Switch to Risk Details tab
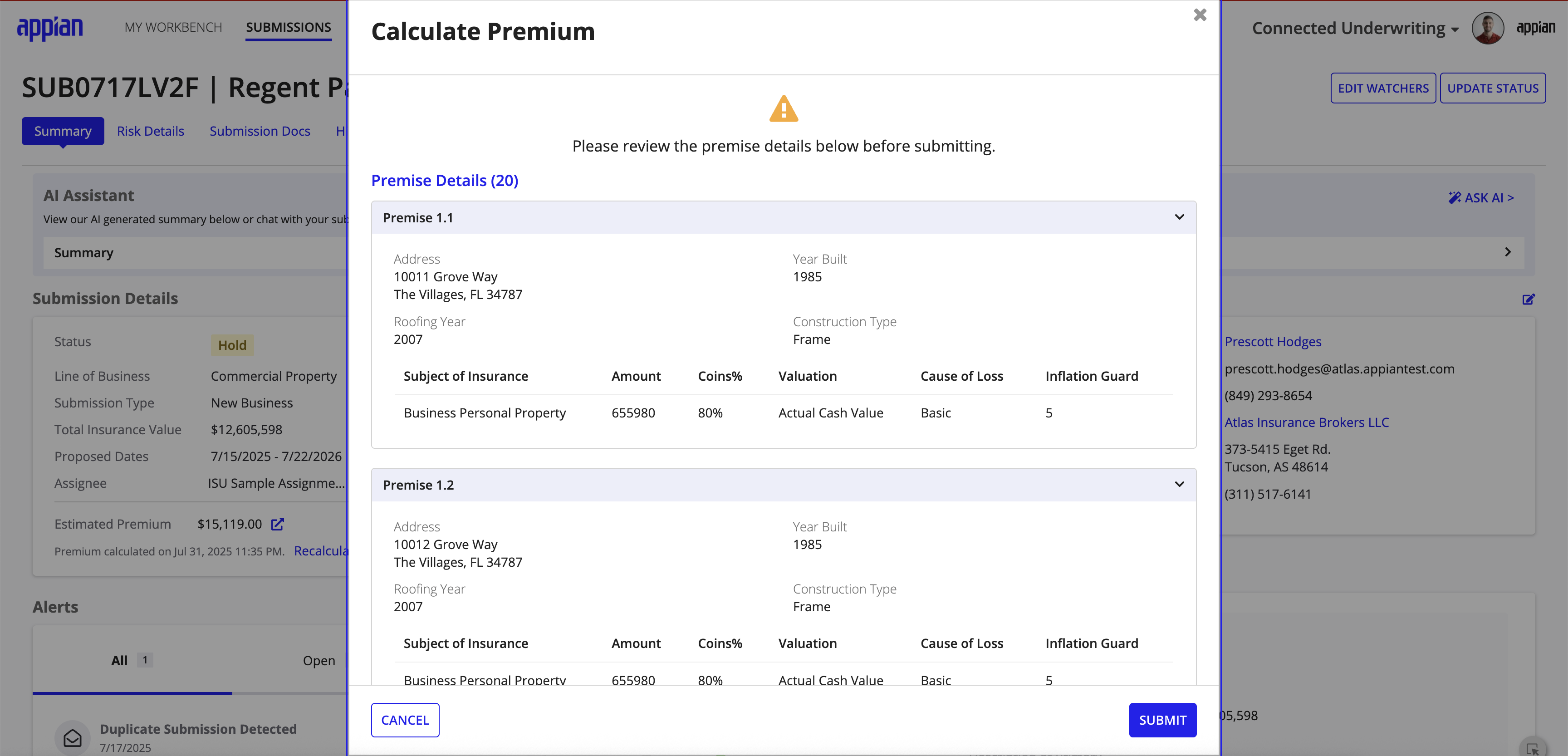The image size is (1568, 756). (150, 131)
